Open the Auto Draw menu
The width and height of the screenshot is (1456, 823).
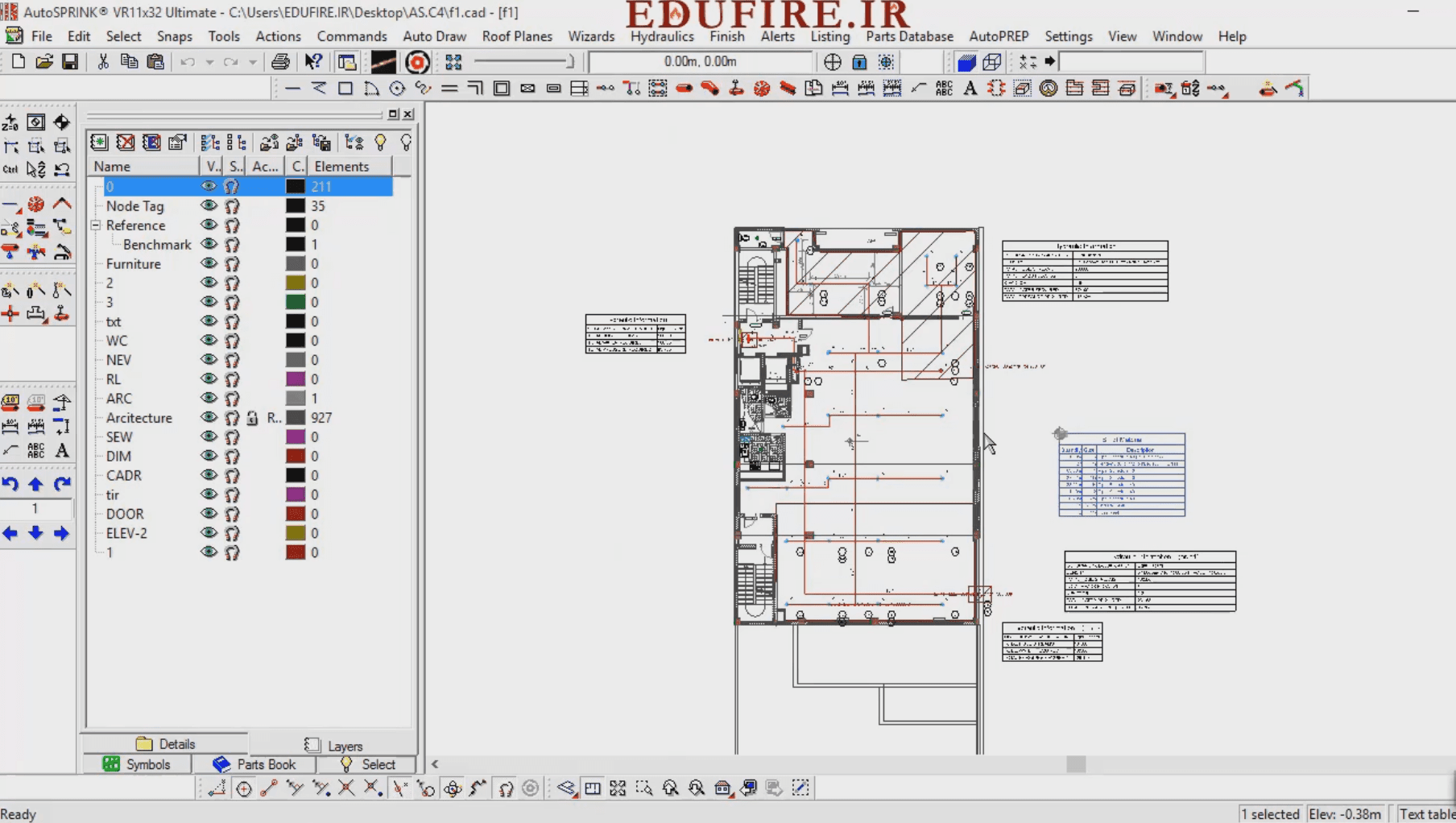pos(434,36)
